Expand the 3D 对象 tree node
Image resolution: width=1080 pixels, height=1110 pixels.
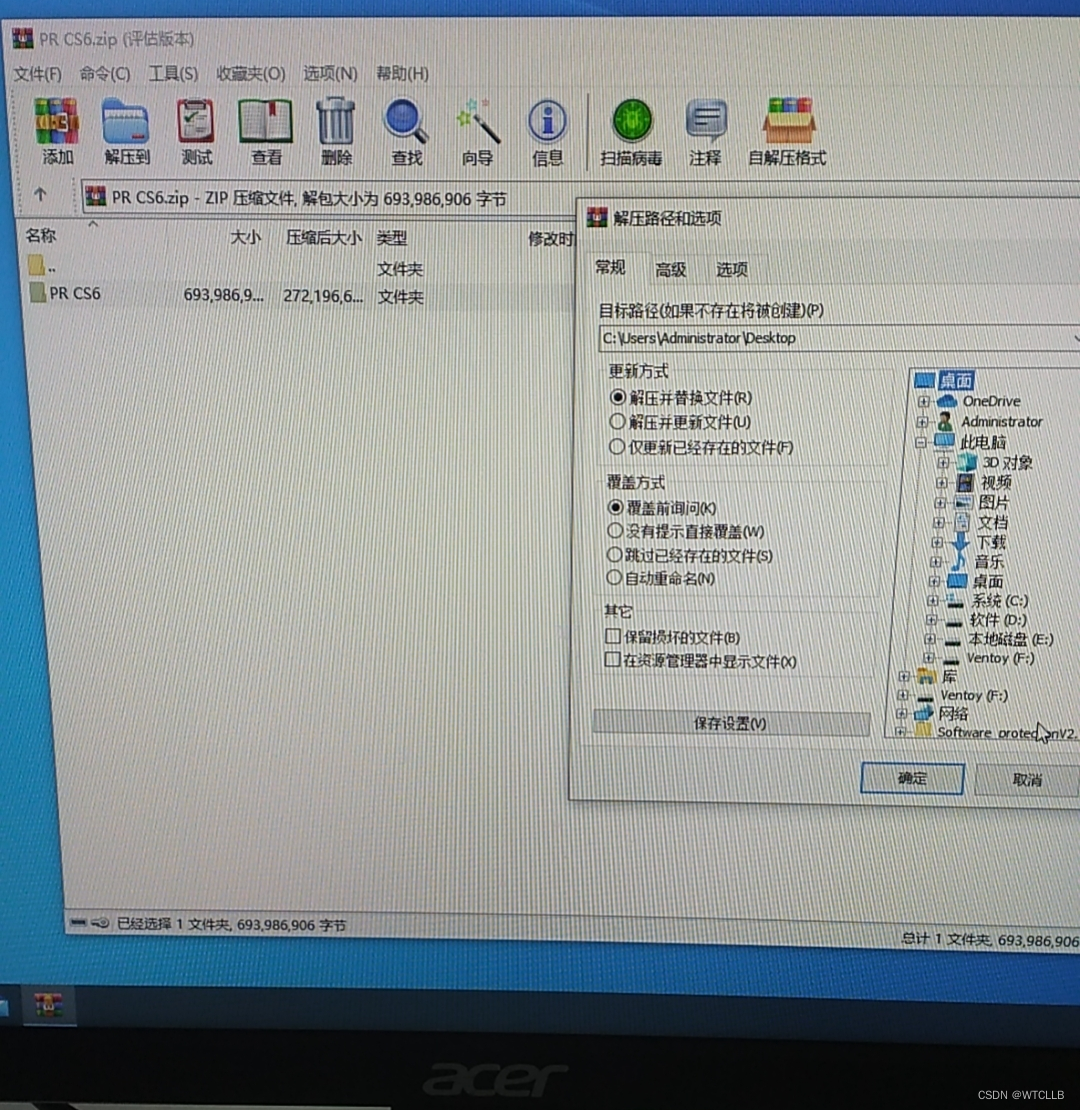(943, 463)
